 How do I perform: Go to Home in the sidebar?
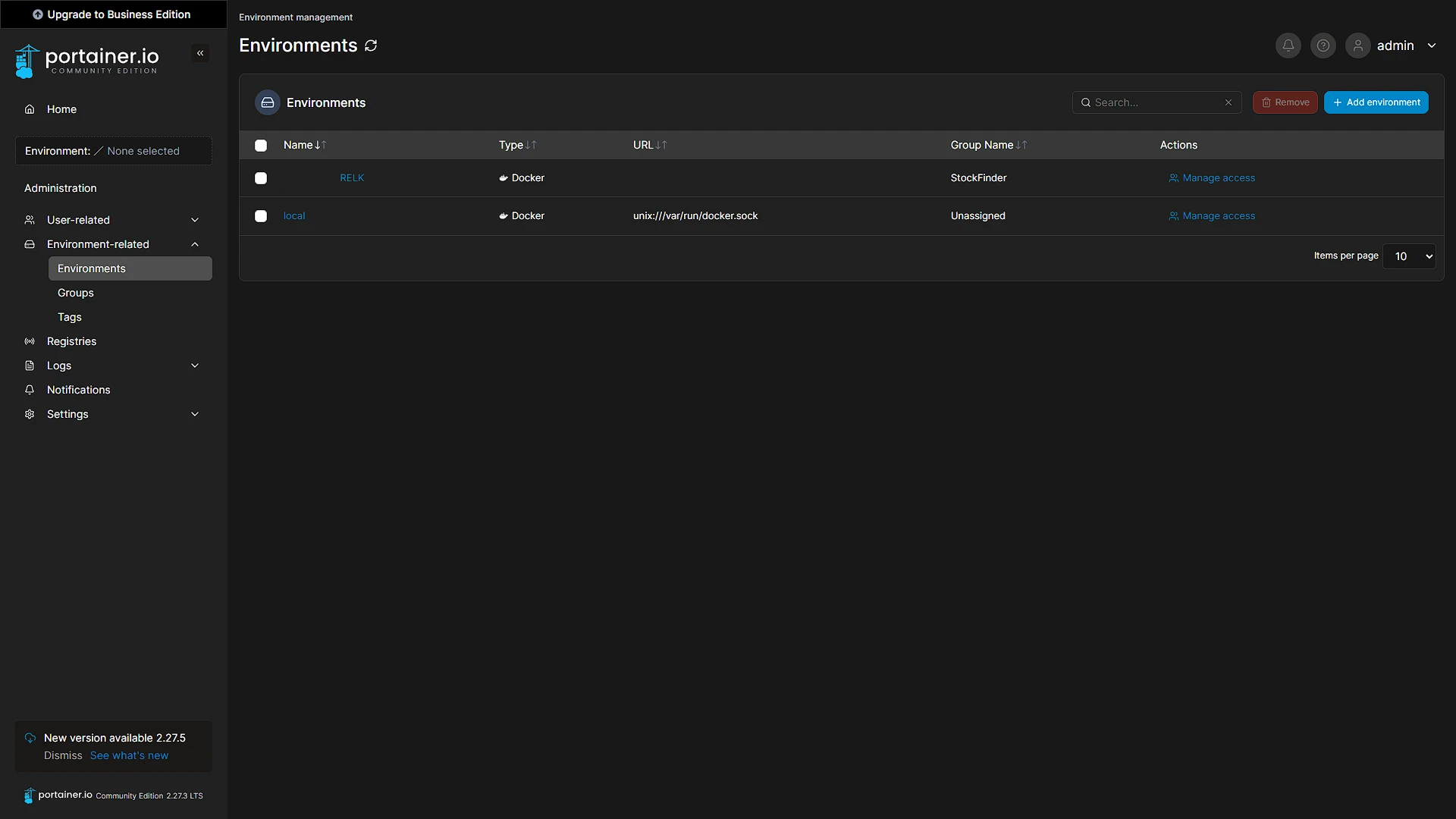click(113, 109)
